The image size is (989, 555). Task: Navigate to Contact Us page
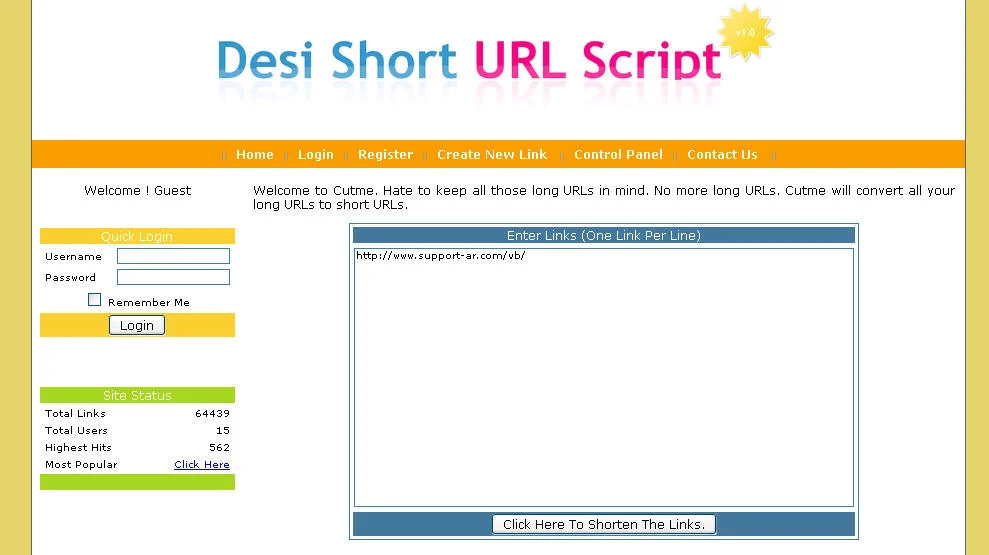coord(722,155)
